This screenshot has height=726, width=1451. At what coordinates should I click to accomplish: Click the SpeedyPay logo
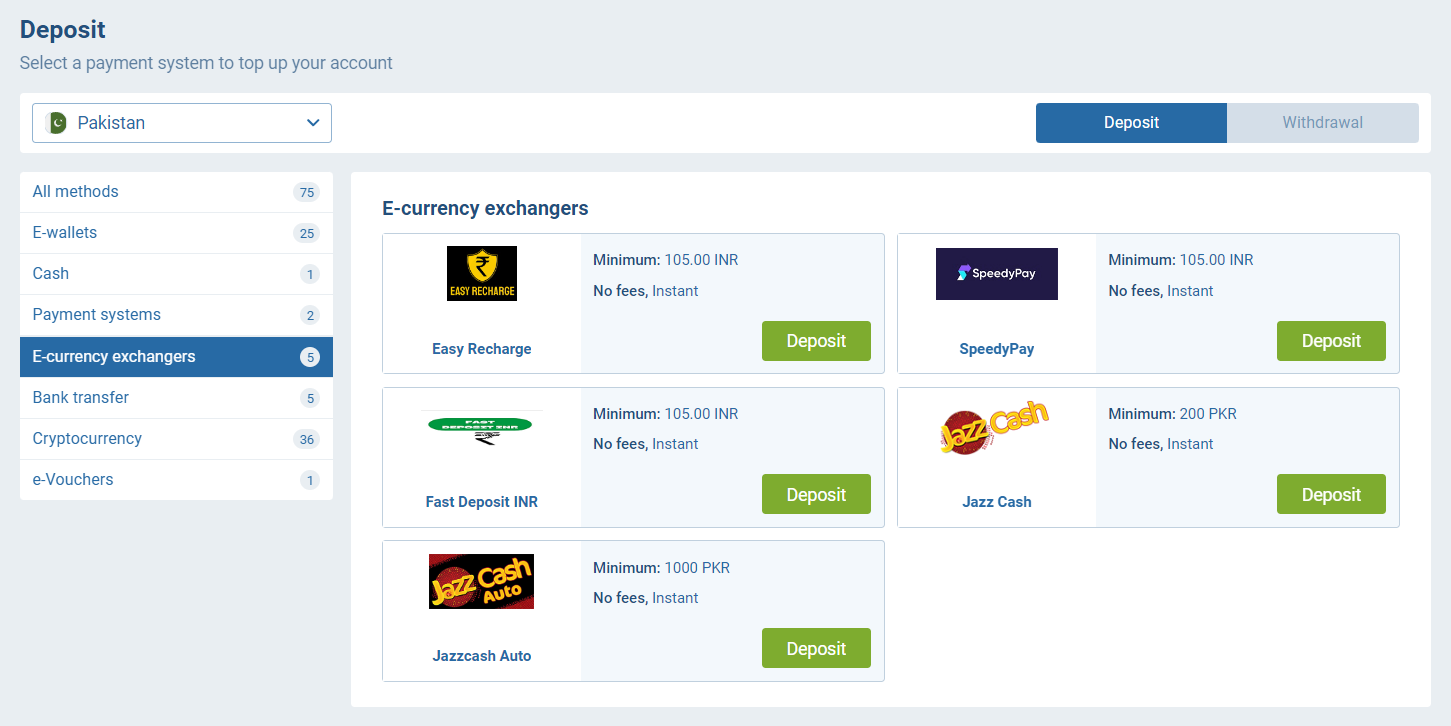pyautogui.click(x=996, y=273)
